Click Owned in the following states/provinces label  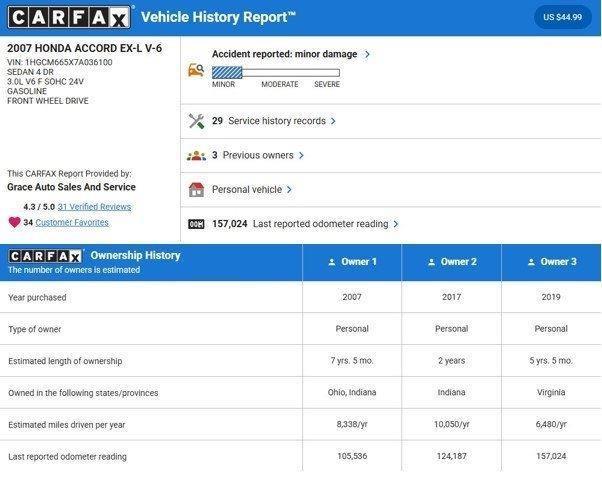coord(83,393)
